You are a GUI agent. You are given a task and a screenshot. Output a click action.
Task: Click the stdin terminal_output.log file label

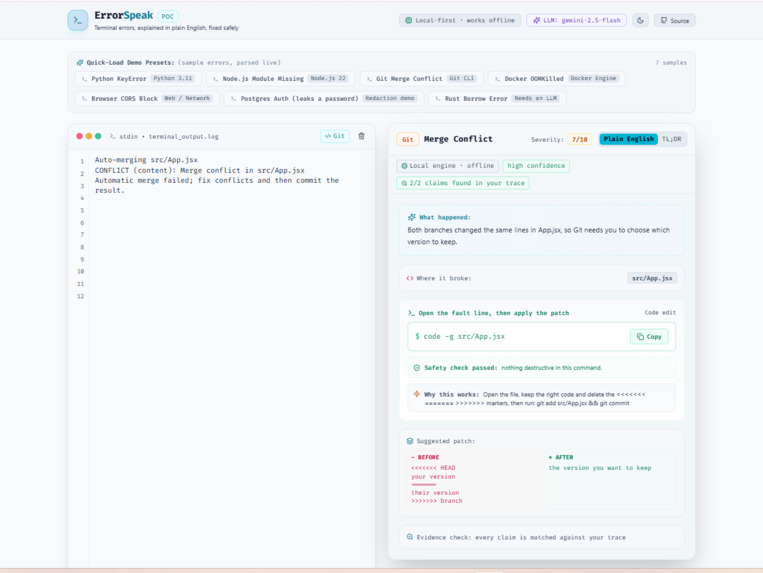click(x=169, y=137)
